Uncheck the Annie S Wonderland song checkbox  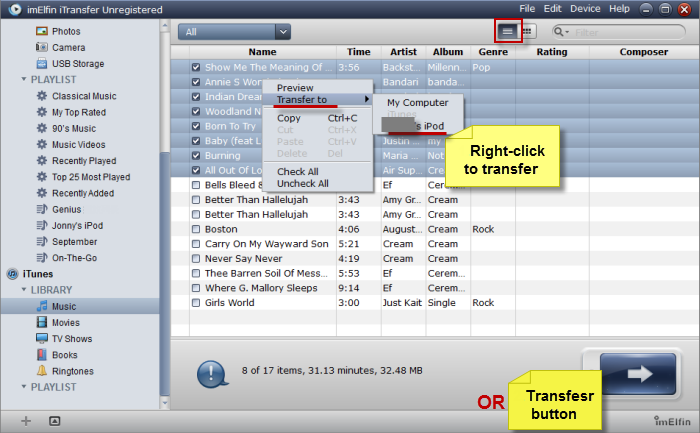point(196,82)
